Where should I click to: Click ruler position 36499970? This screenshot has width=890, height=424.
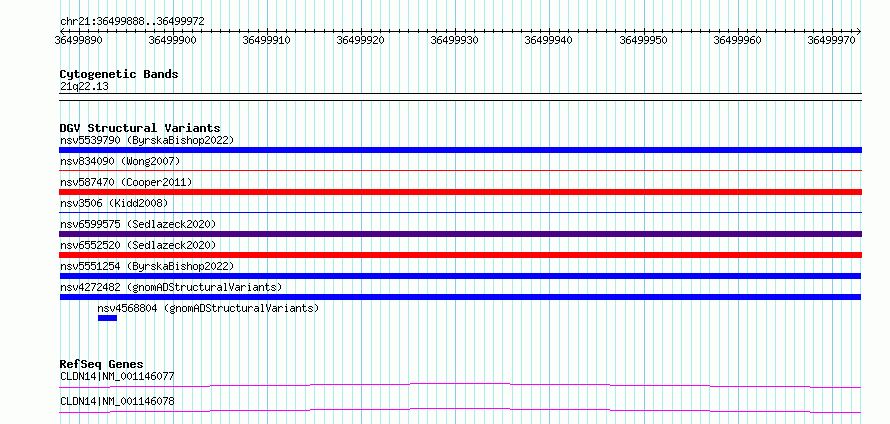832,40
